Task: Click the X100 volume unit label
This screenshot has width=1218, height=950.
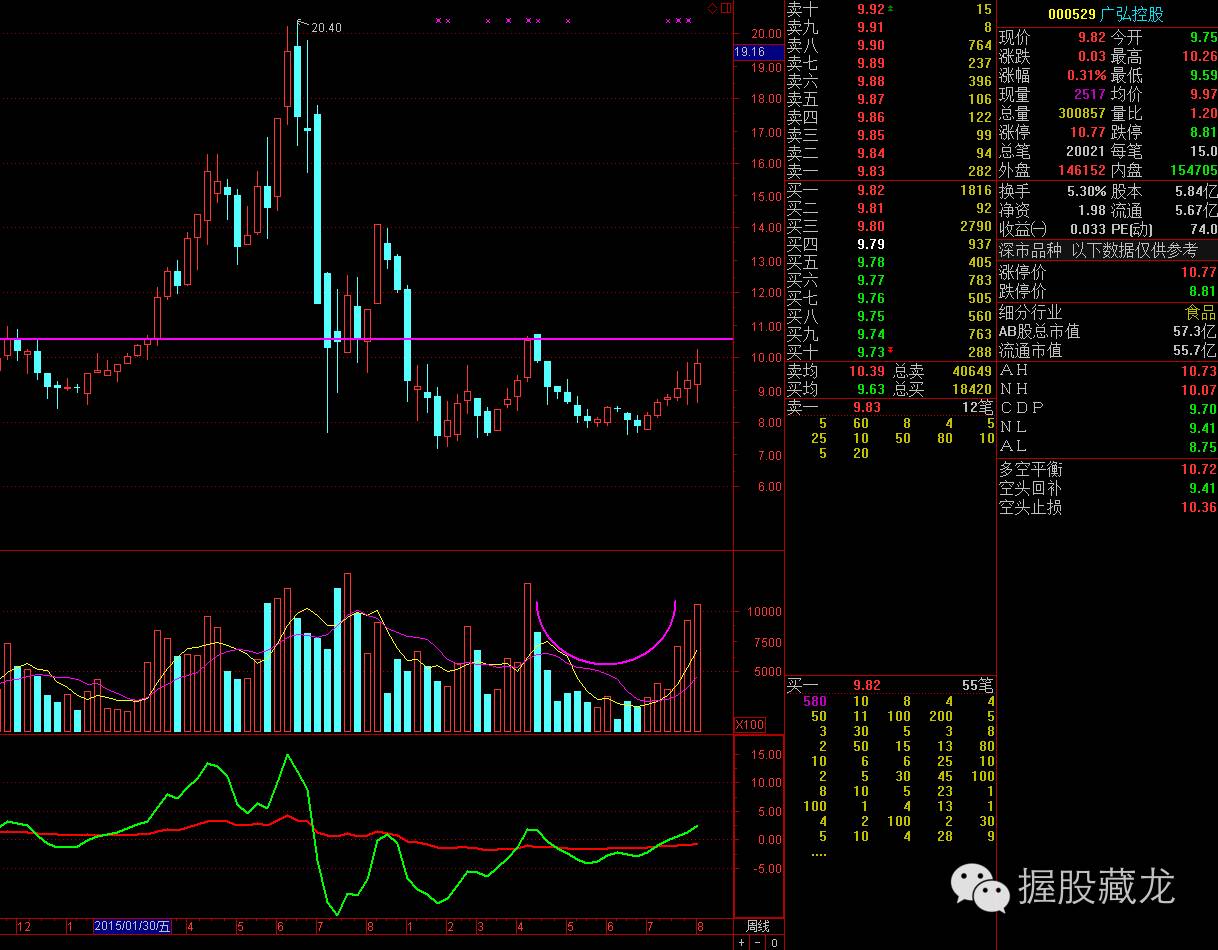Action: pyautogui.click(x=750, y=724)
